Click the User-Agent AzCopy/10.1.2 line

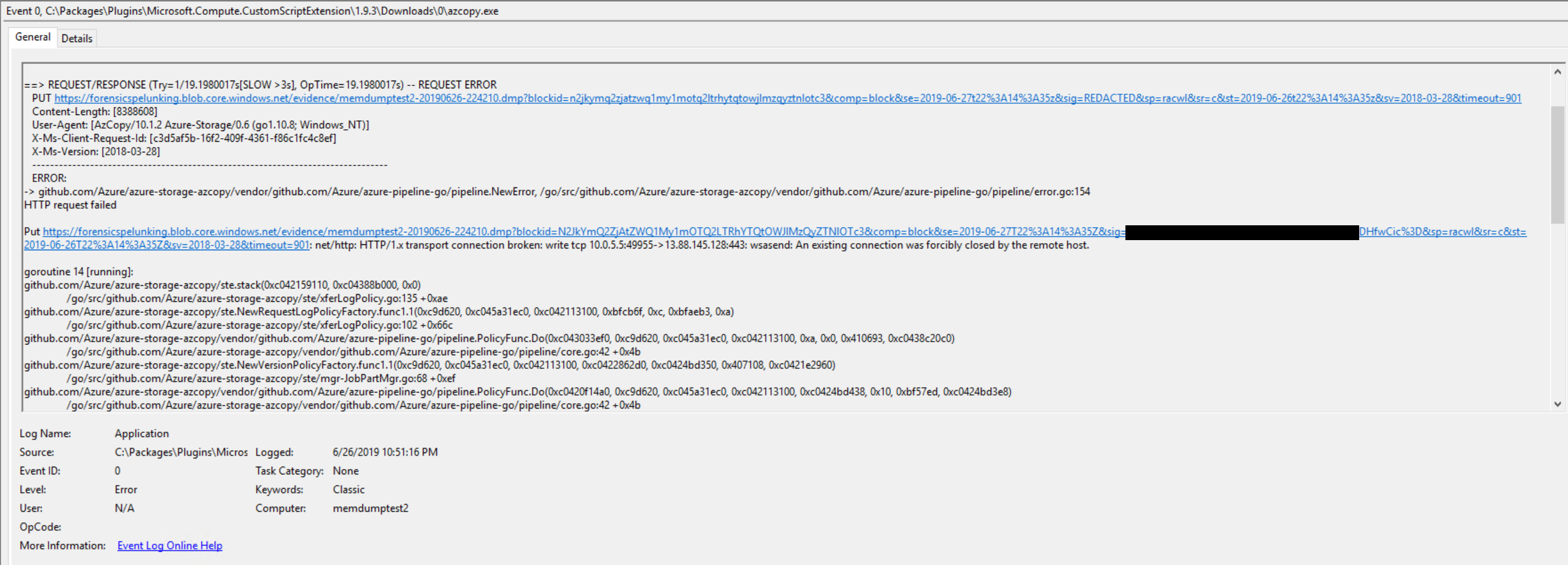point(201,125)
